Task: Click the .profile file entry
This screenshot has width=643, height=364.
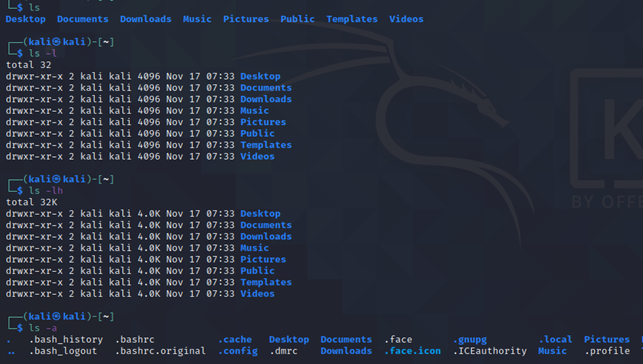Action: [x=607, y=351]
